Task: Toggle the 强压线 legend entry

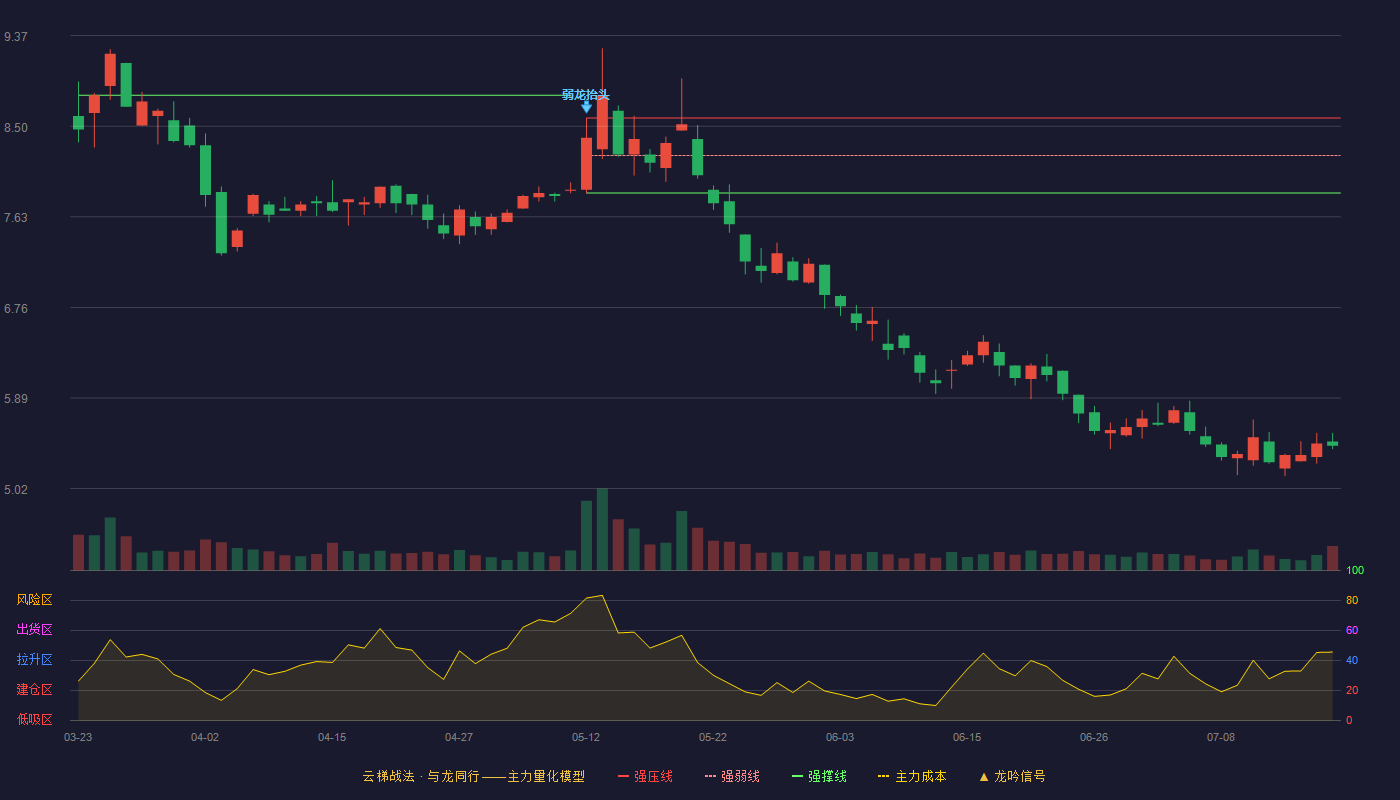Action: (645, 776)
